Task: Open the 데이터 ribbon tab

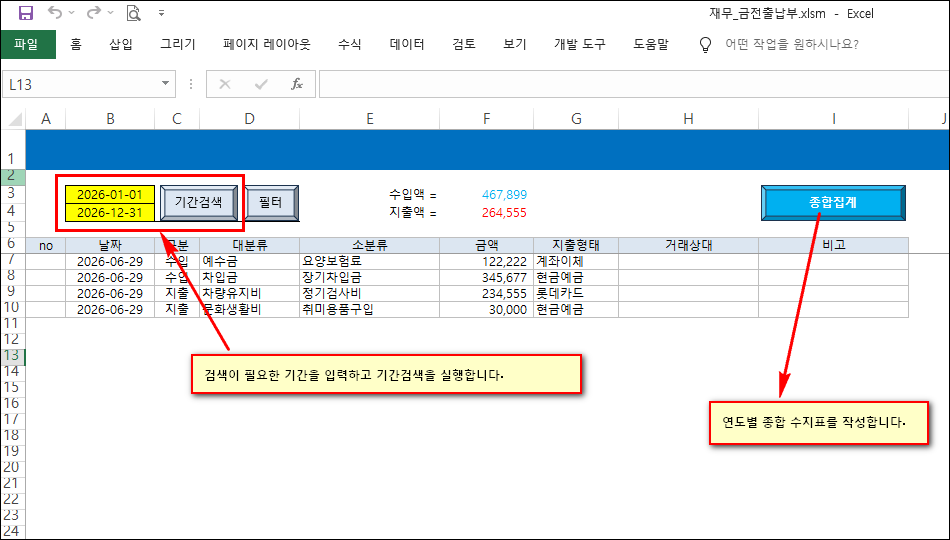Action: 407,44
